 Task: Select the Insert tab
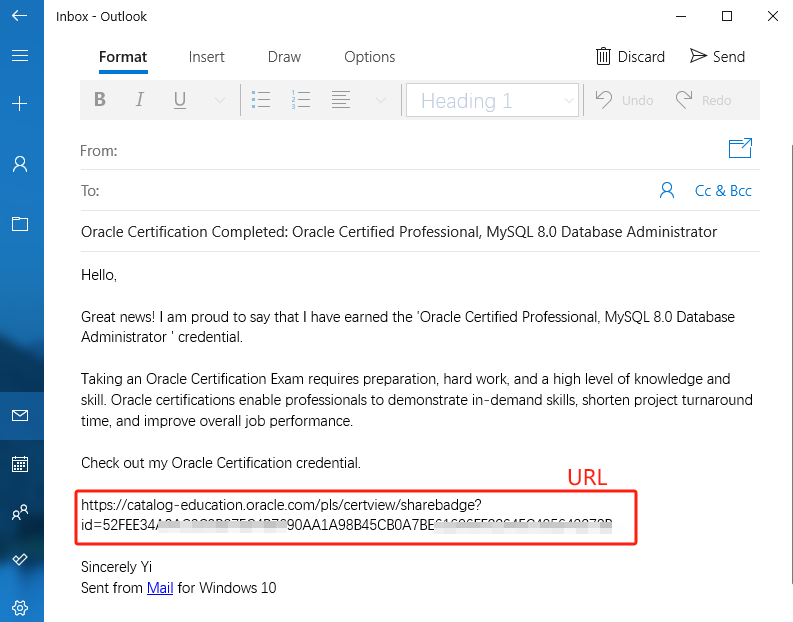coord(206,57)
